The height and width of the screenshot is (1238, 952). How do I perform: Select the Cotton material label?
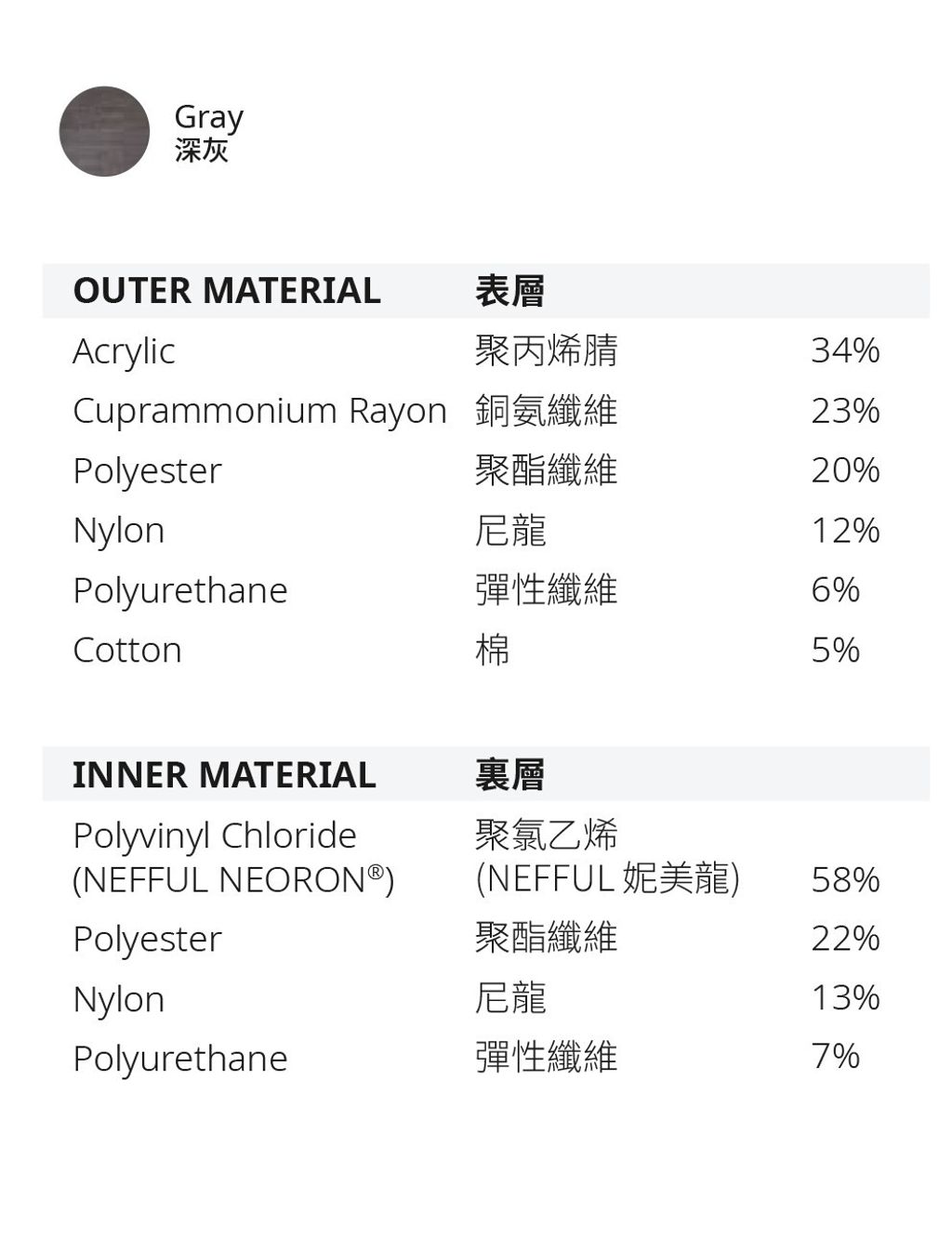pos(127,651)
